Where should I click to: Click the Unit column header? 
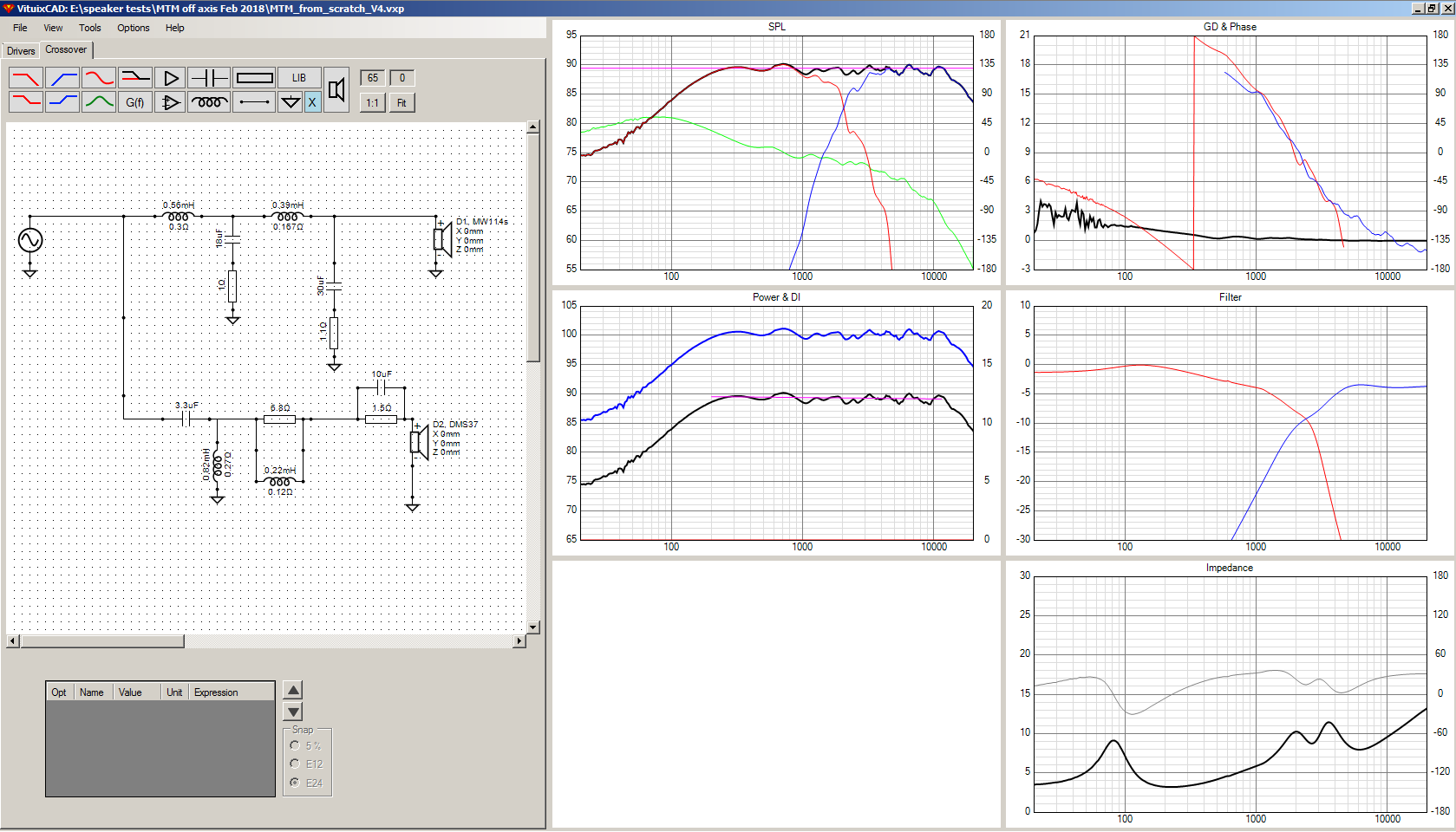click(175, 692)
